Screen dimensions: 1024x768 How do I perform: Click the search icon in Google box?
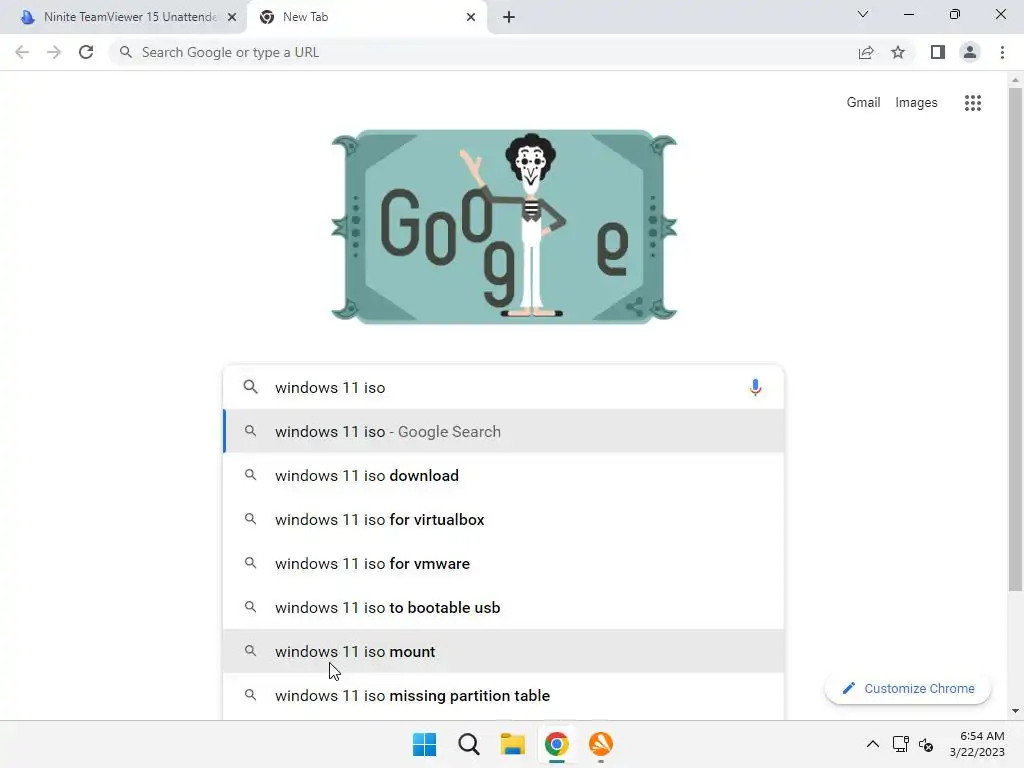pos(250,387)
